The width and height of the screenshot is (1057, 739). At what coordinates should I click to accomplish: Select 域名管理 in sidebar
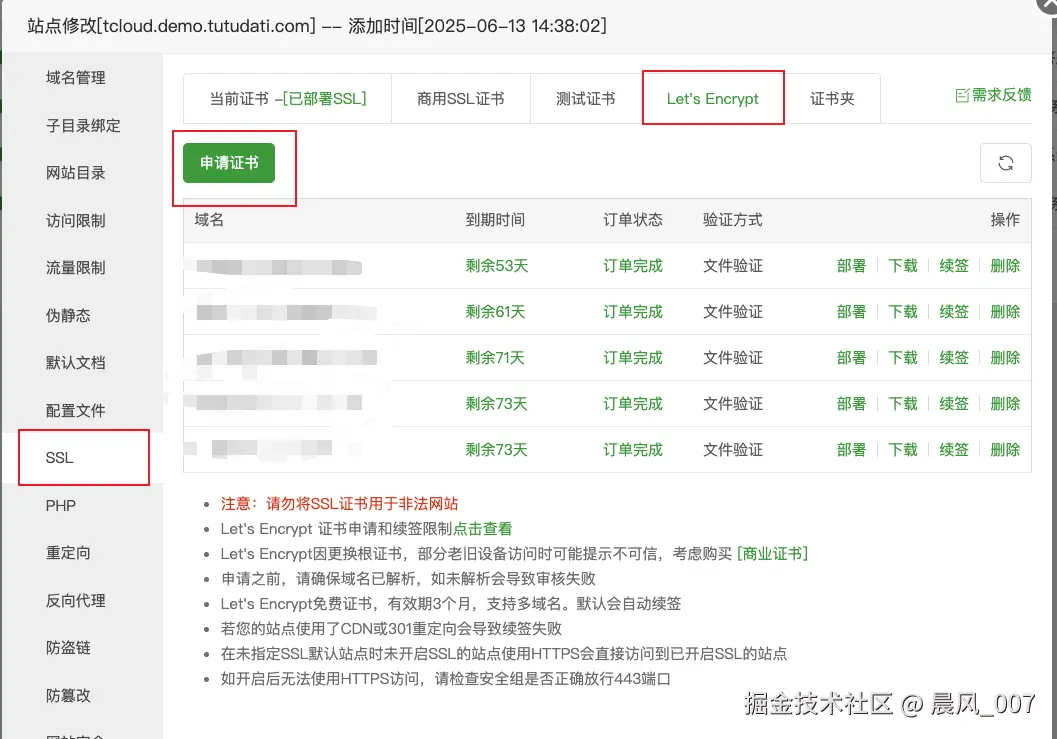[76, 78]
